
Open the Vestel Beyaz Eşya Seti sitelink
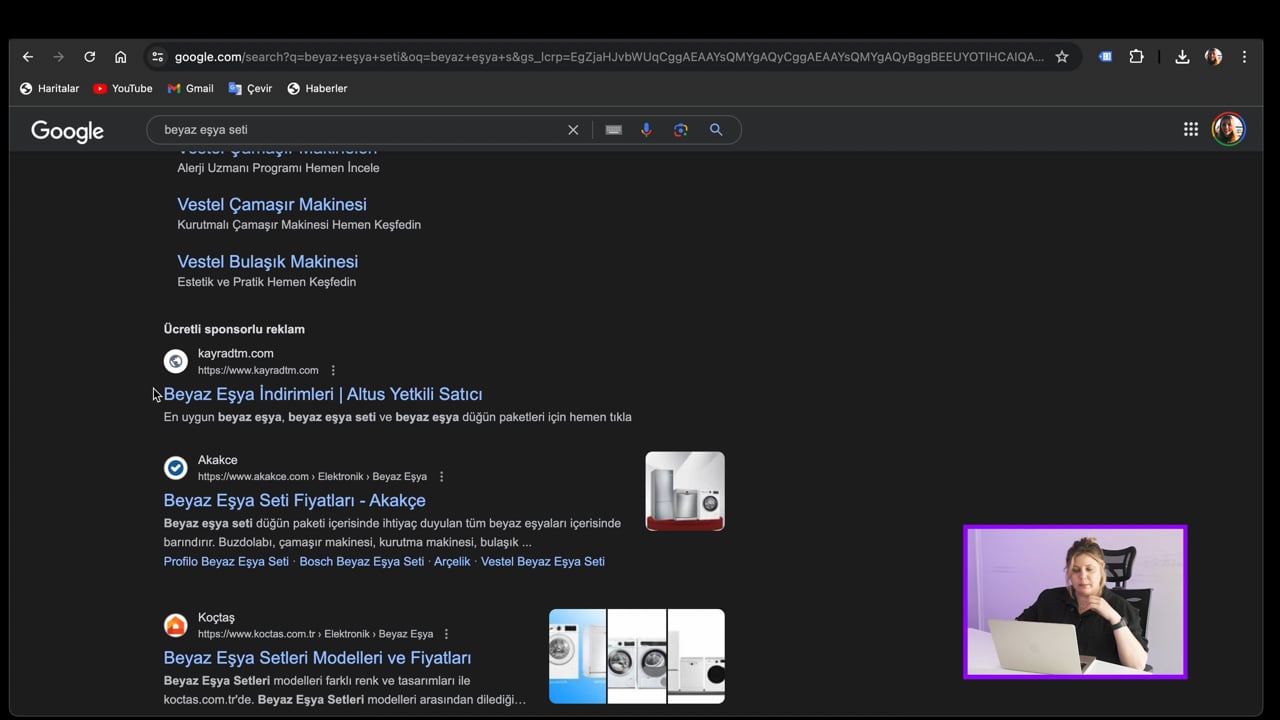tap(543, 561)
